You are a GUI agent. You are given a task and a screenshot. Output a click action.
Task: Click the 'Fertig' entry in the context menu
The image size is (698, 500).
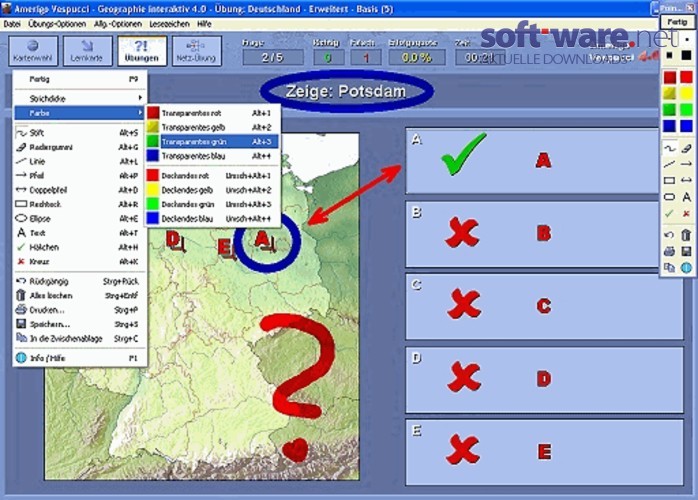[x=80, y=79]
